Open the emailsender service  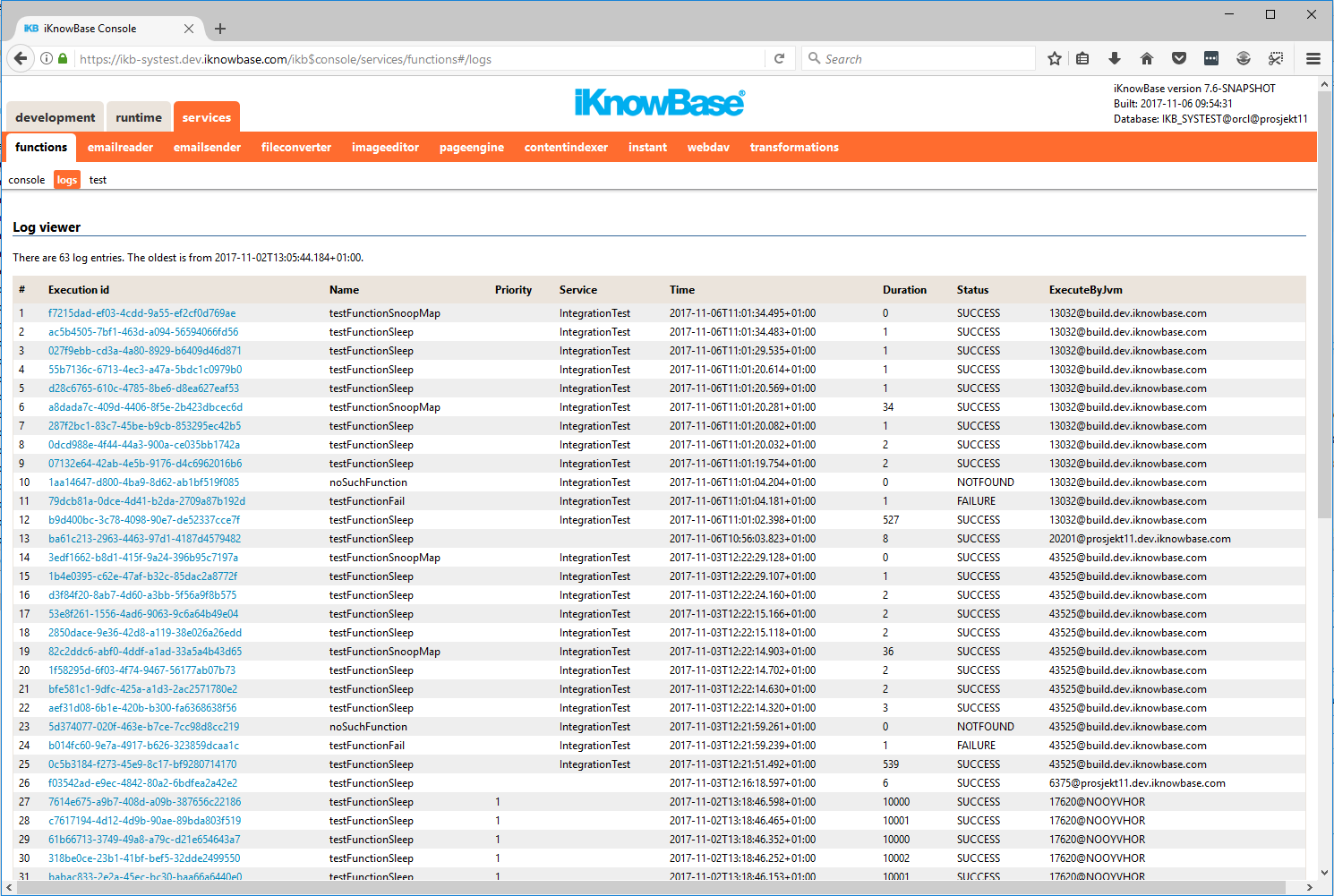click(207, 148)
